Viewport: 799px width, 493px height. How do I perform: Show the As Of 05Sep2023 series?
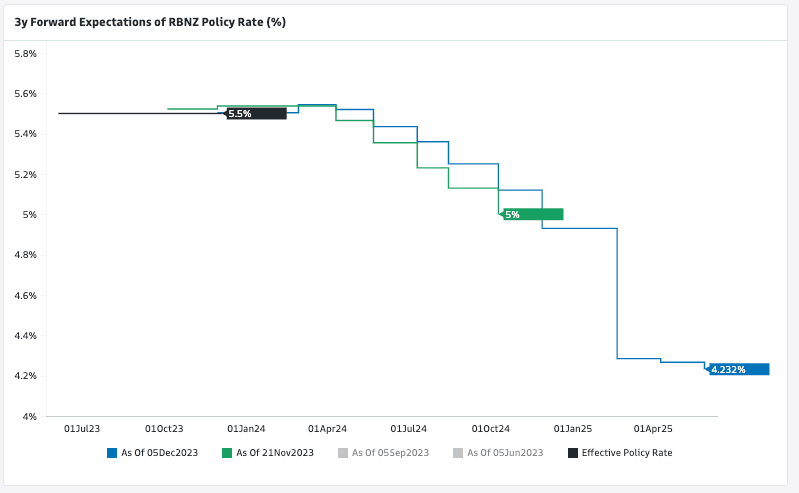390,453
